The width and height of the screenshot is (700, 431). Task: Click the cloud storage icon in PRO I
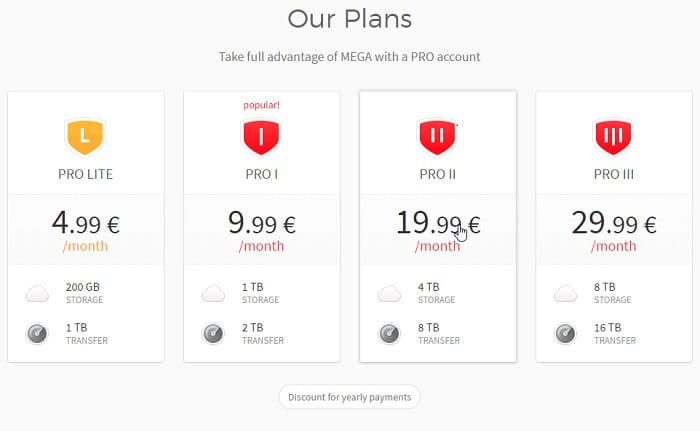[213, 293]
